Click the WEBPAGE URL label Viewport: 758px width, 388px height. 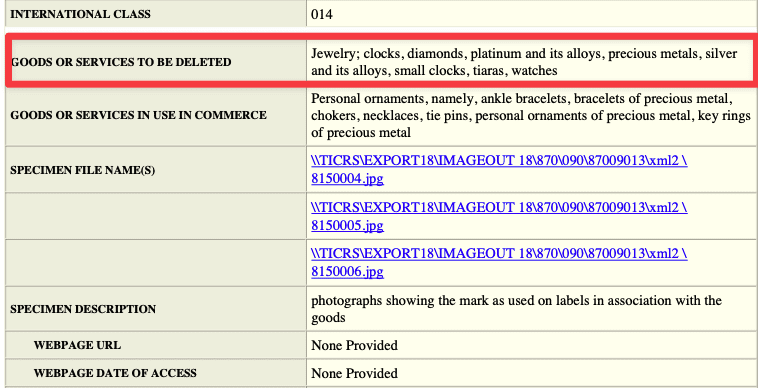click(x=77, y=345)
